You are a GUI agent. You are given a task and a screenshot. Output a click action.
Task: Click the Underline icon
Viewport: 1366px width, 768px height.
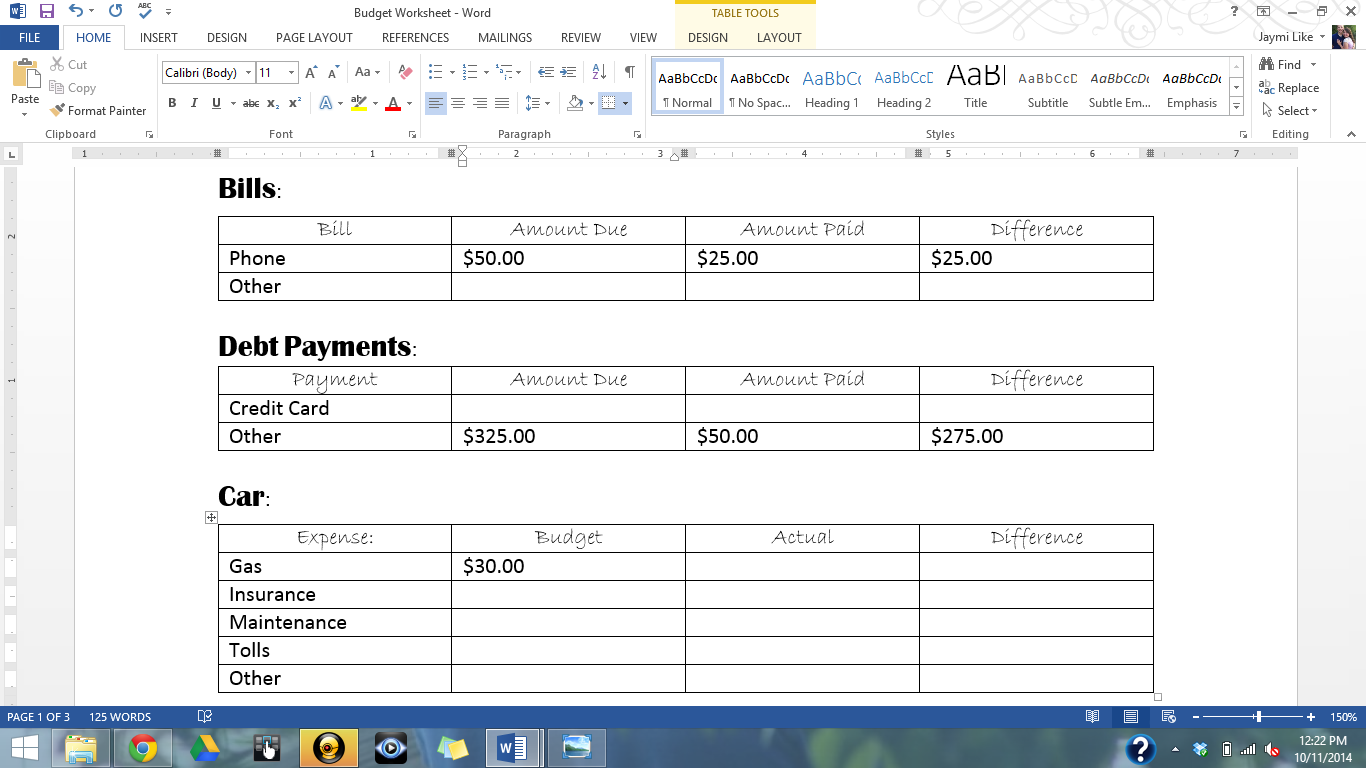coord(213,103)
